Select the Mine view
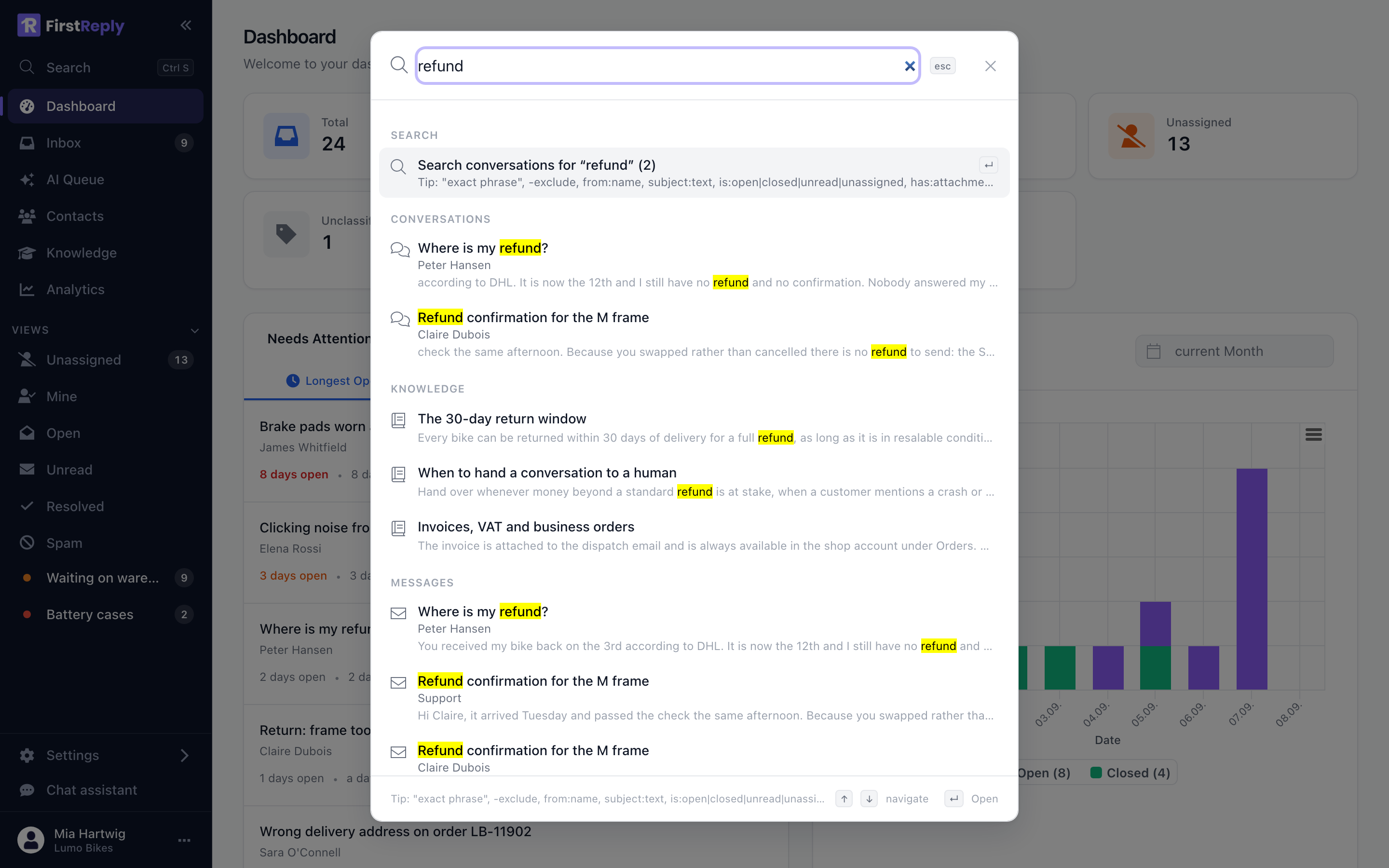Viewport: 1389px width, 868px height. point(106,397)
